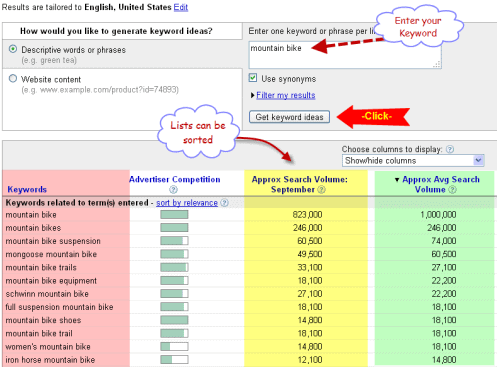Toggle the Use synonyms checkbox
The width and height of the screenshot is (497, 367).
[x=253, y=78]
